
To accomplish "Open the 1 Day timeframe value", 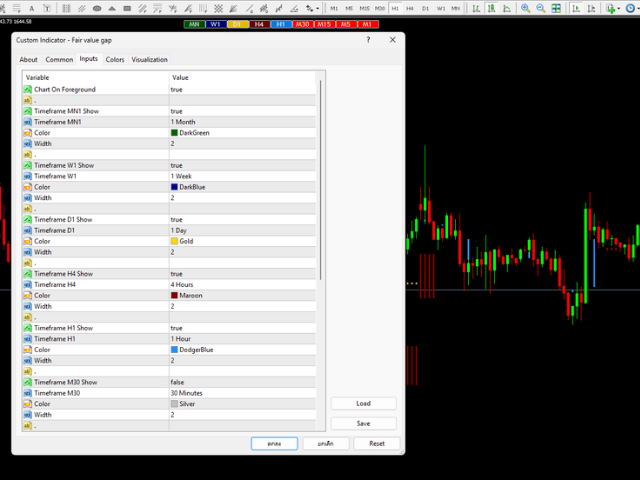I will coord(242,231).
